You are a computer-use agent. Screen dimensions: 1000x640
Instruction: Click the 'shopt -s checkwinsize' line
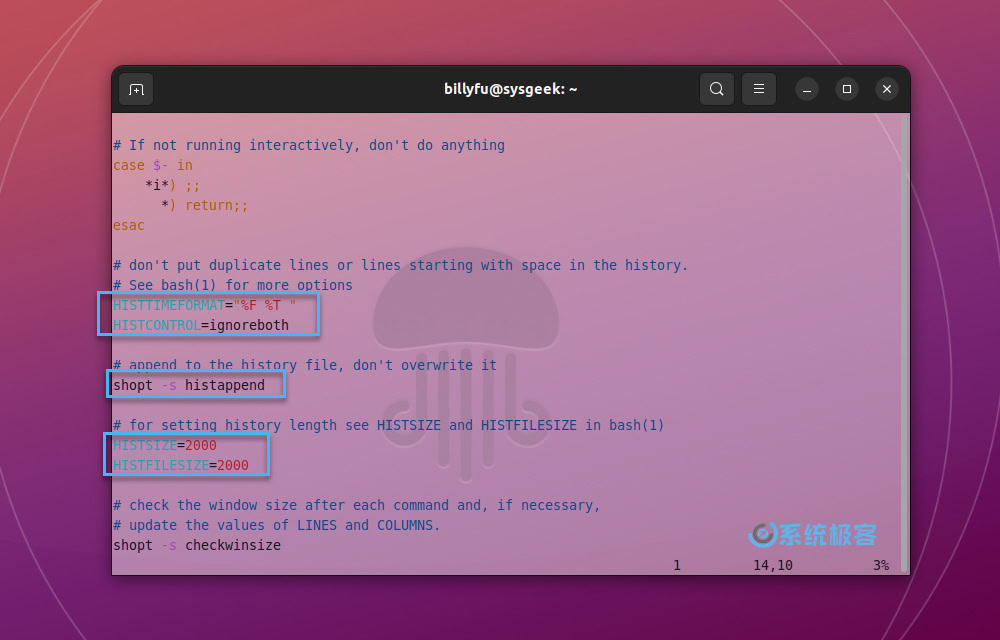pyautogui.click(x=197, y=545)
